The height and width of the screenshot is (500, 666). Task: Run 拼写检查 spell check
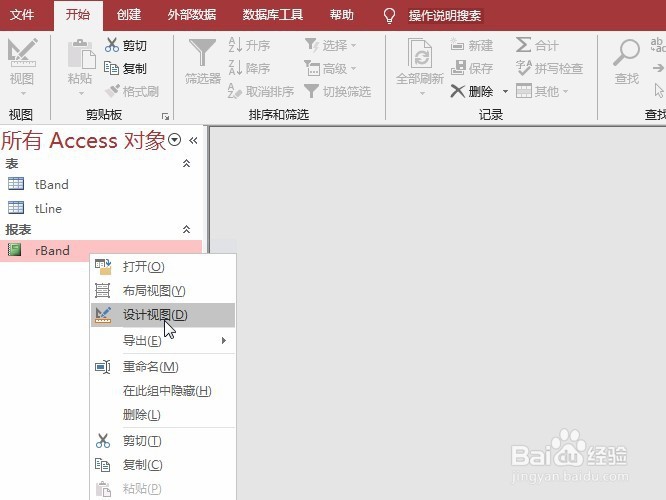coord(549,68)
